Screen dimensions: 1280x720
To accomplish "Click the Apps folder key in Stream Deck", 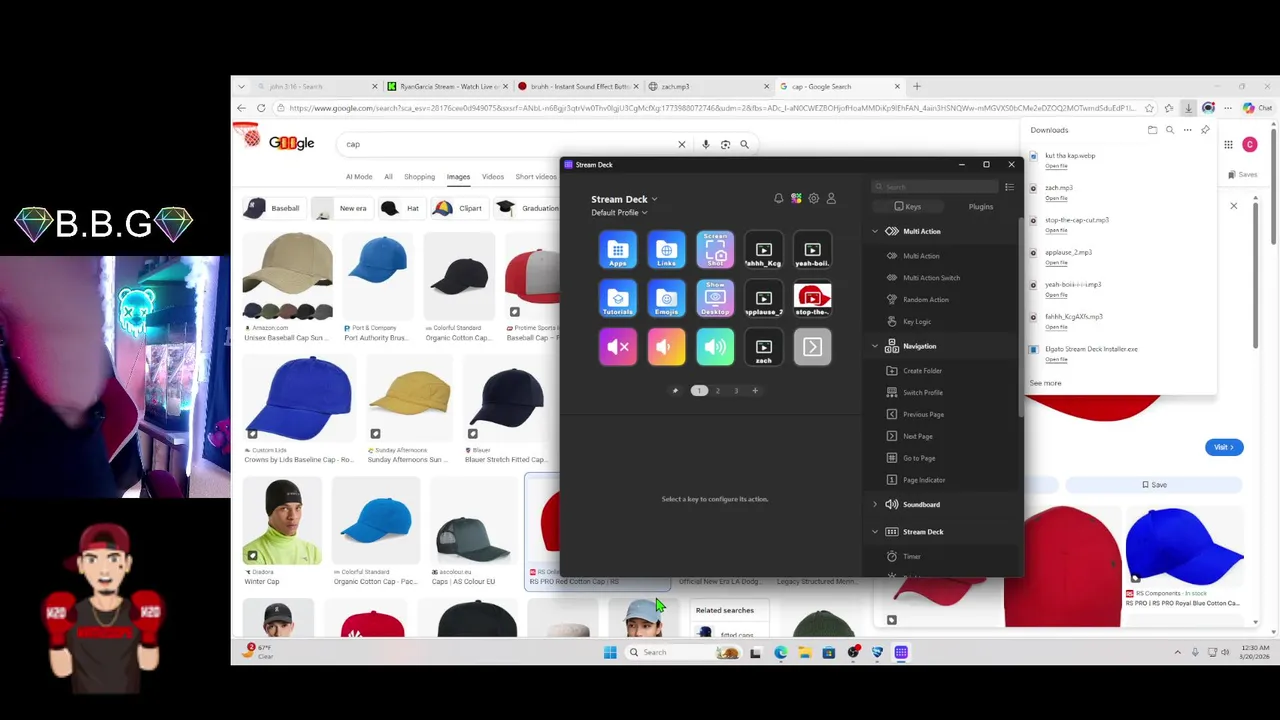I will coord(618,250).
